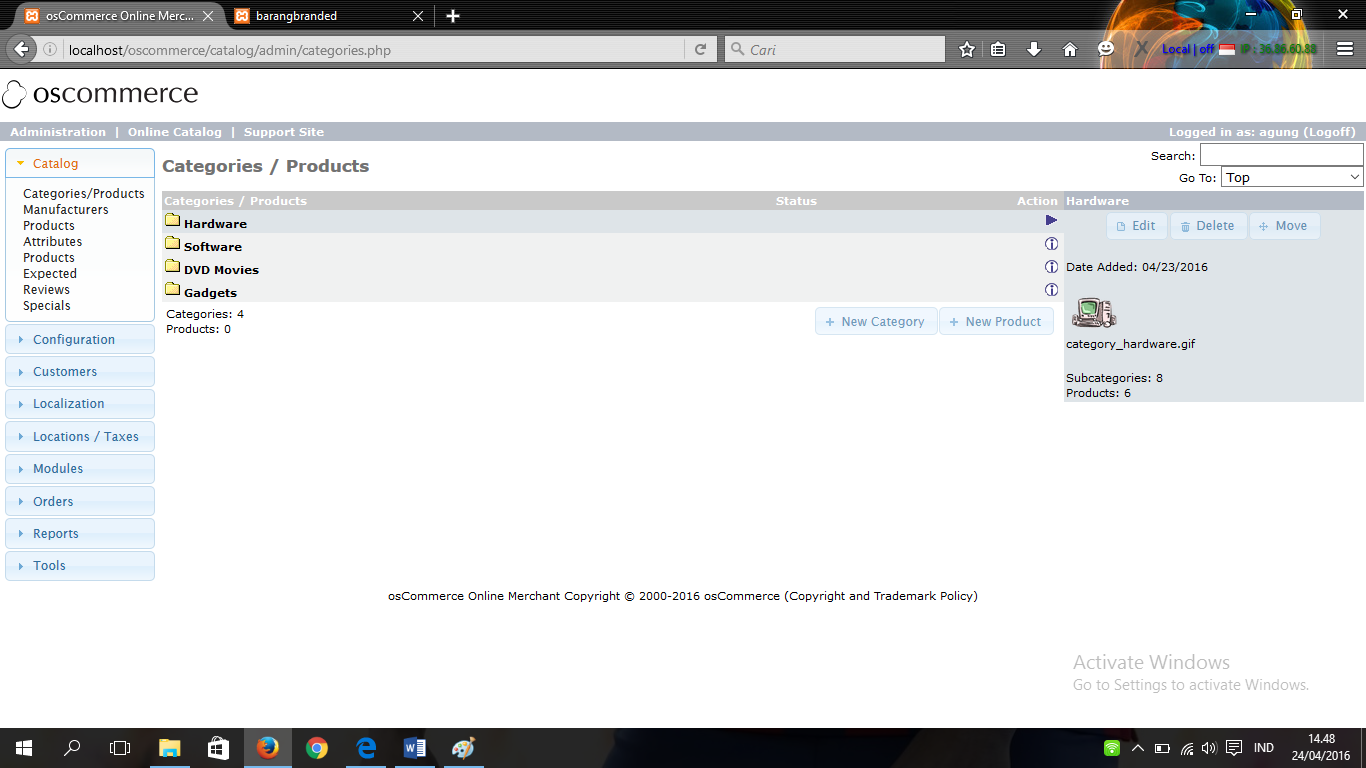This screenshot has height=768, width=1366.
Task: Go to the browser home icon
Action: click(x=1070, y=49)
